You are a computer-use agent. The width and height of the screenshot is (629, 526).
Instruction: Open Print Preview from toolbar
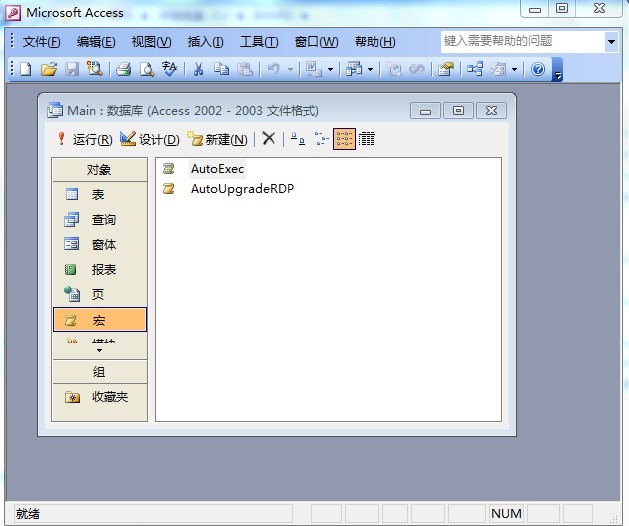point(147,69)
